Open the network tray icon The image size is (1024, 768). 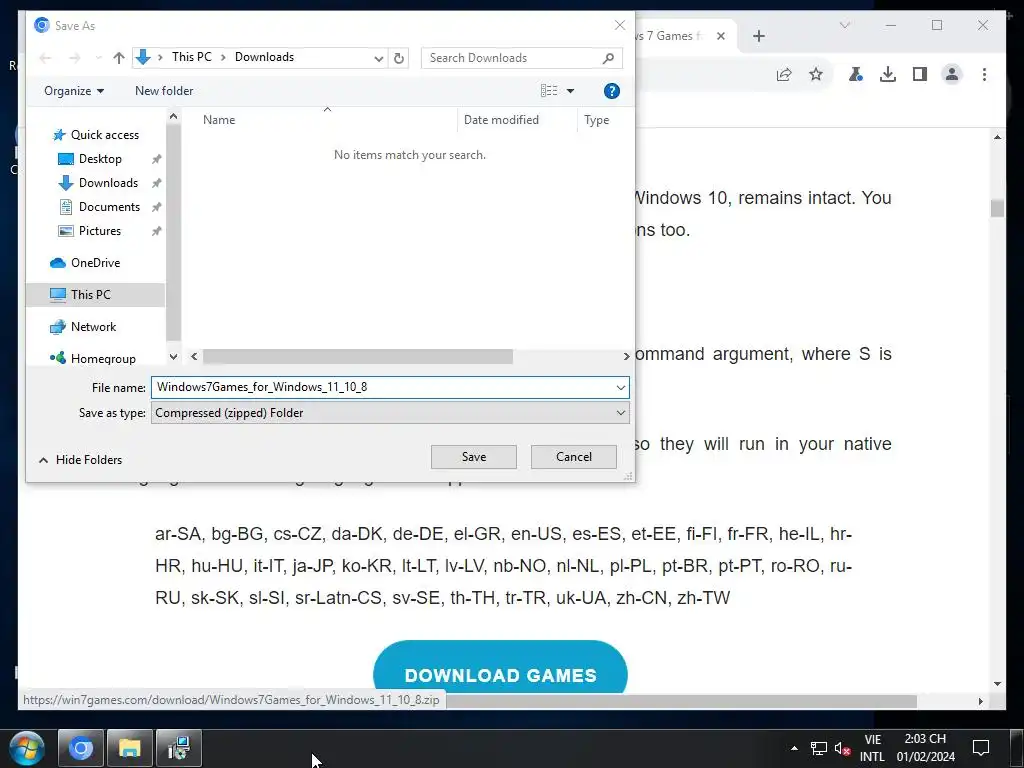pos(818,748)
